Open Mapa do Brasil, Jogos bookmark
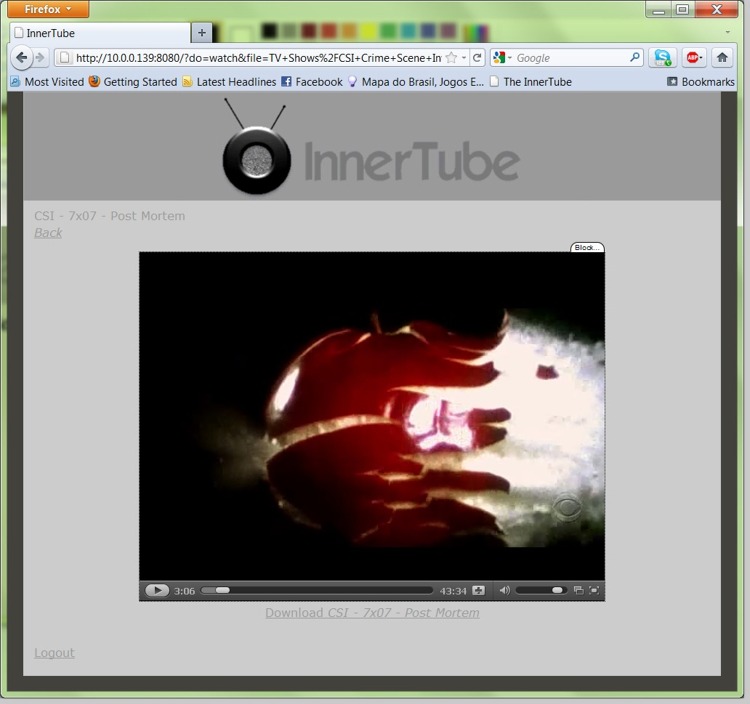The width and height of the screenshot is (750, 704). [x=416, y=82]
